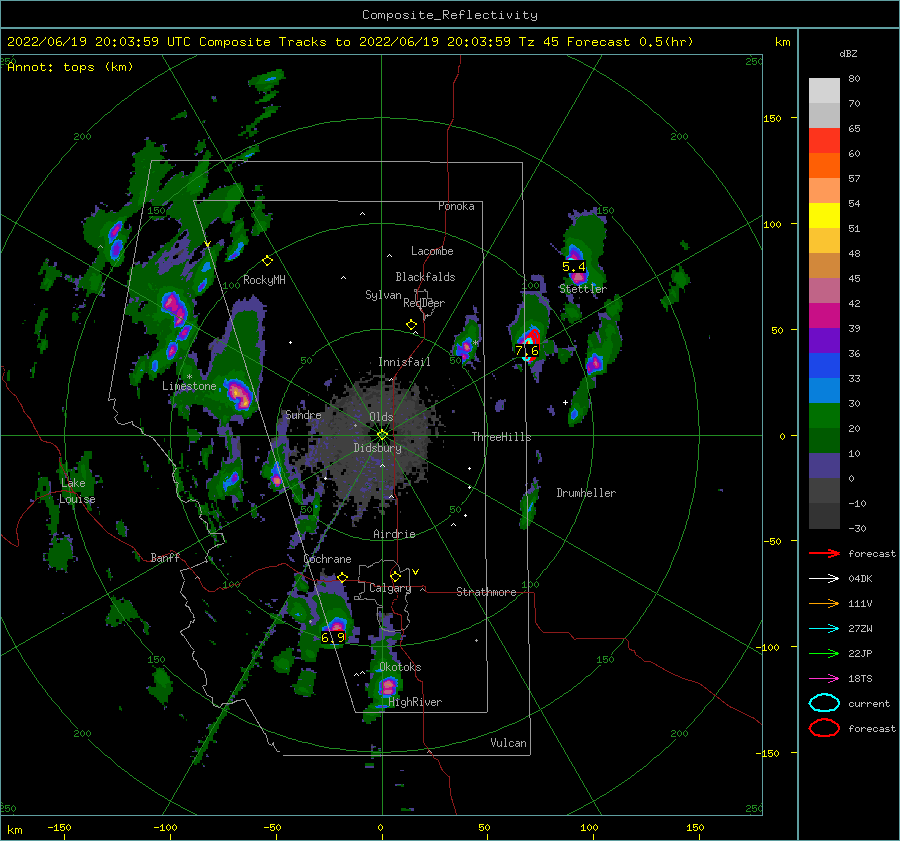Image resolution: width=900 pixels, height=841 pixels.
Task: Click the red forecast arrow in legend
Action: [x=824, y=553]
